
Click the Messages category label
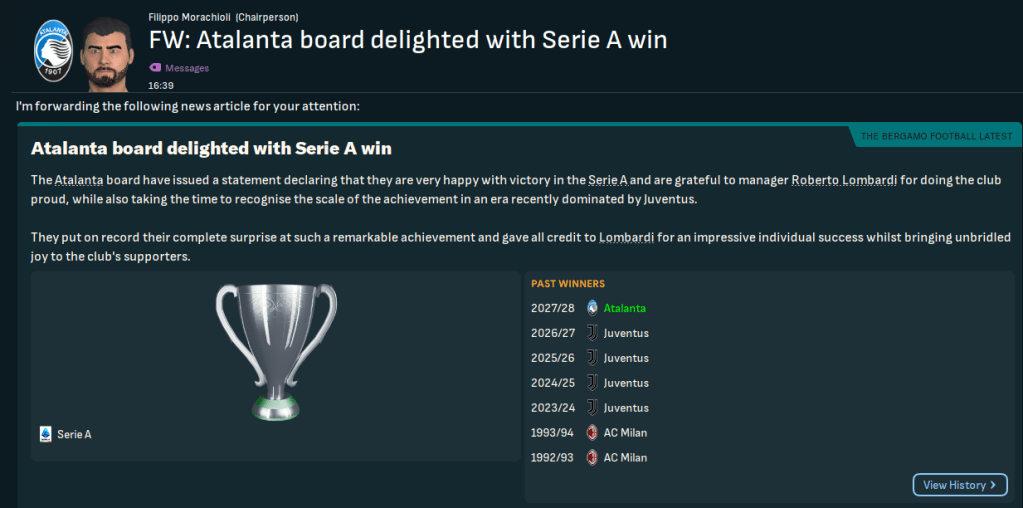click(187, 68)
